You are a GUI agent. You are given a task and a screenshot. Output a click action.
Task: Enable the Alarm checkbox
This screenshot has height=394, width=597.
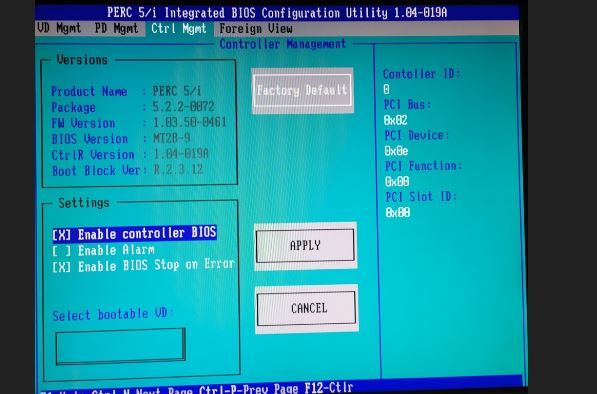104,250
